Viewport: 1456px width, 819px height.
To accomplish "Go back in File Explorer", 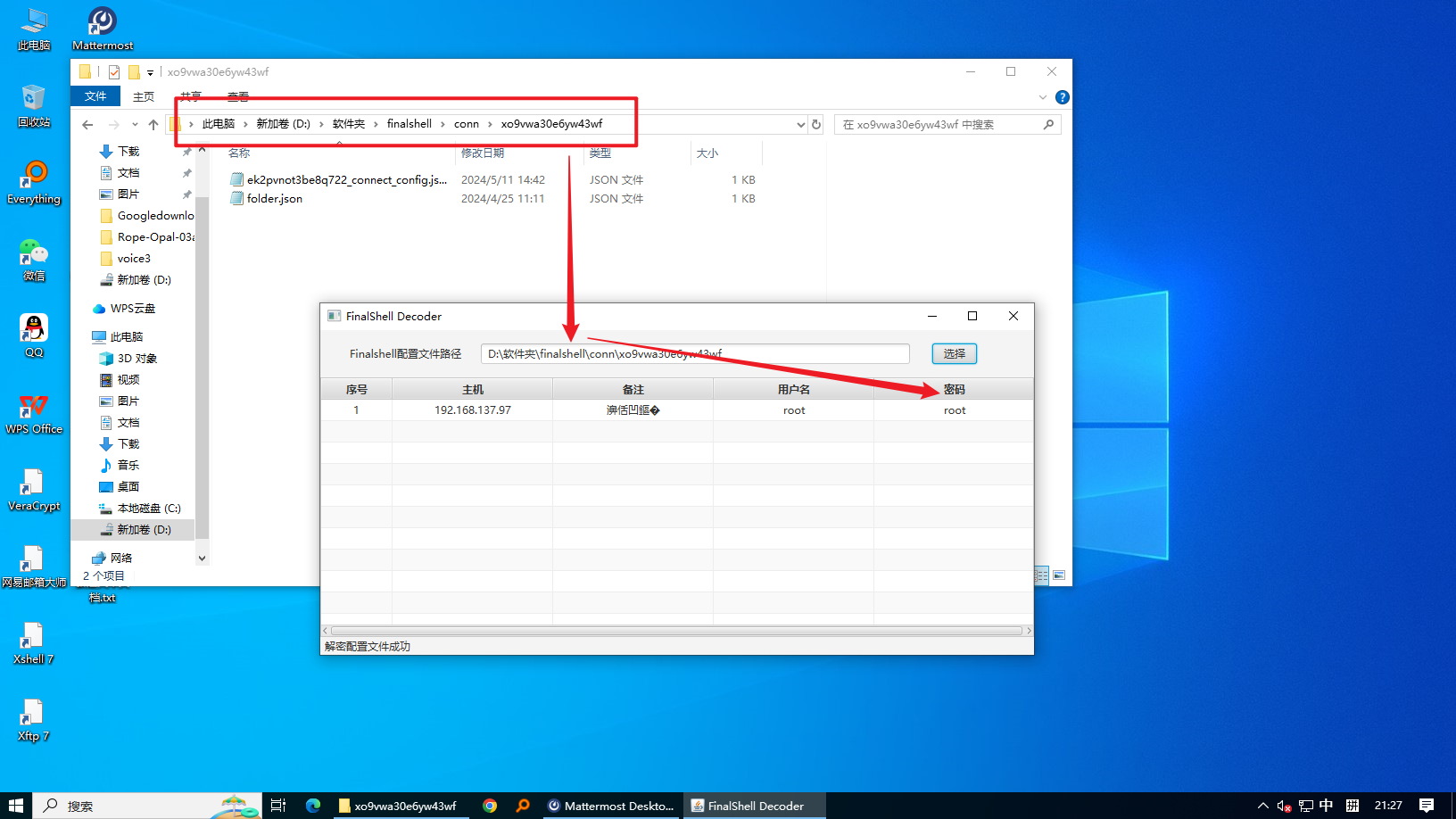I will tap(87, 124).
